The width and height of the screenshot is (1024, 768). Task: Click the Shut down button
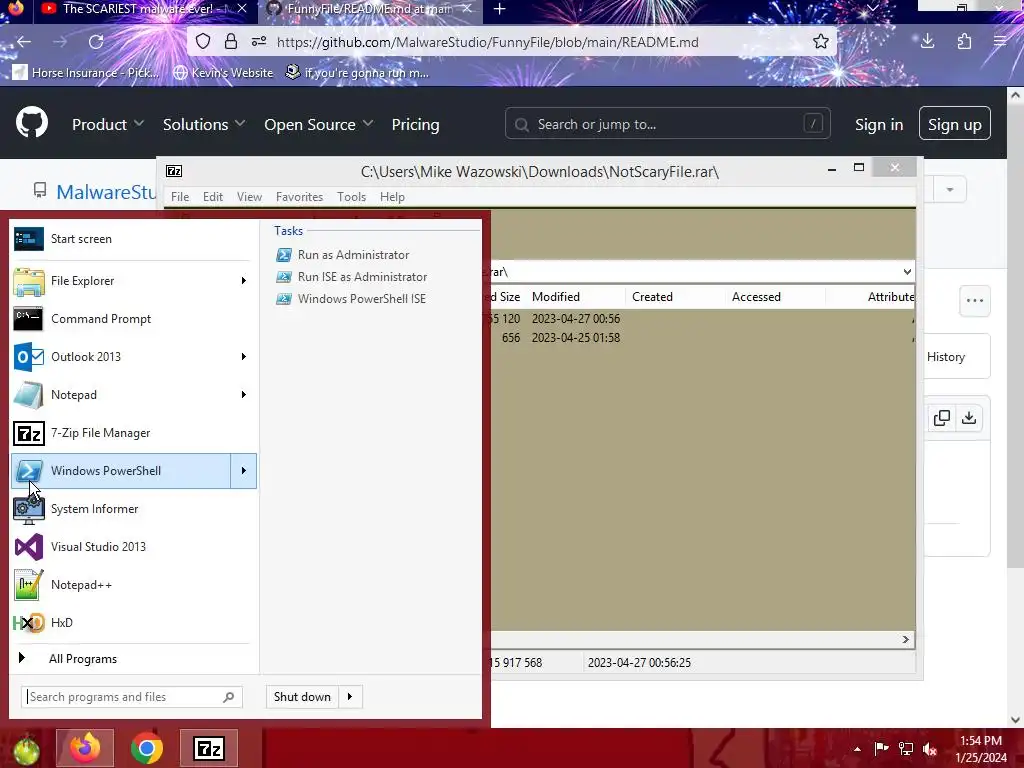[302, 697]
